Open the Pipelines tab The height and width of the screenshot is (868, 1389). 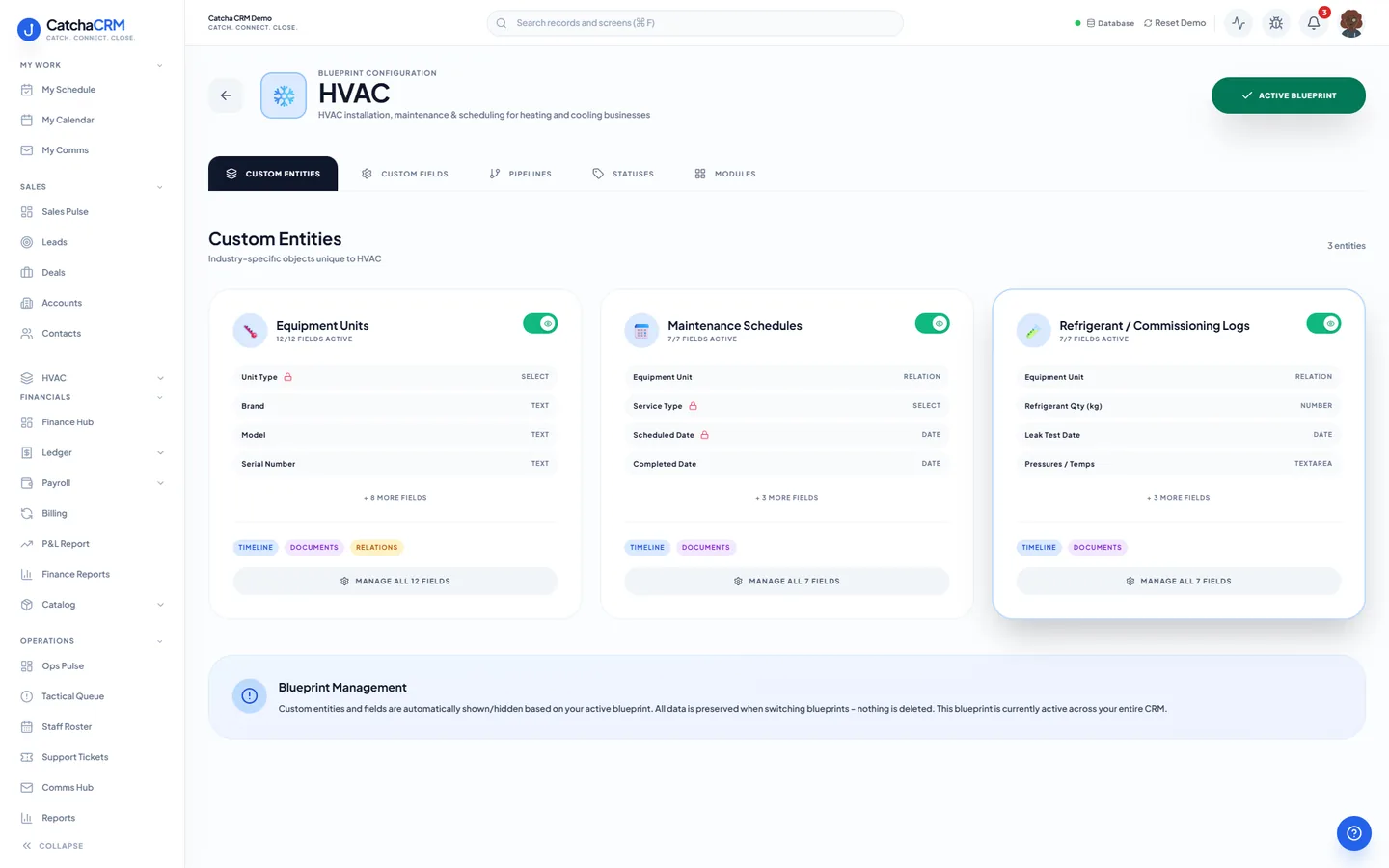[520, 174]
